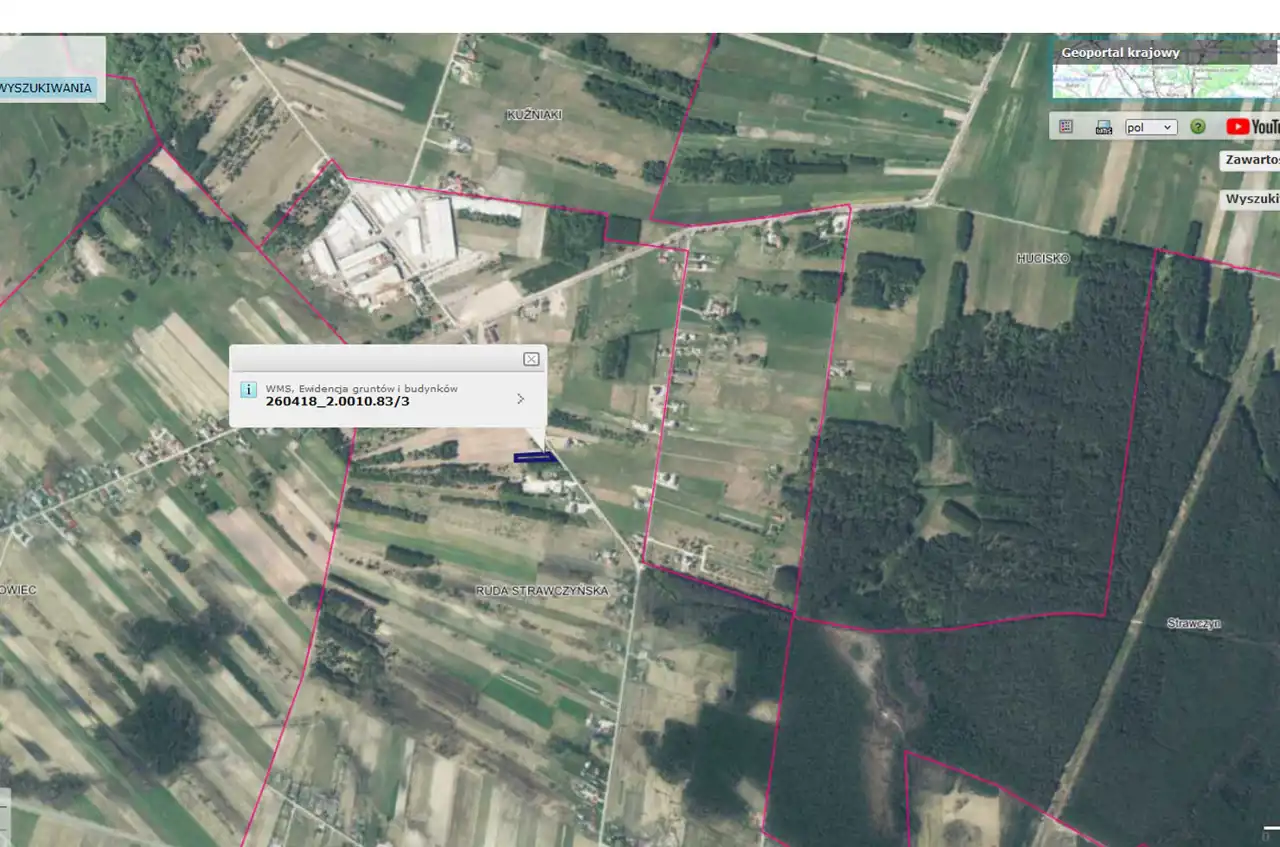Click the highlighted dark blue parcel
The image size is (1280, 847).
(x=533, y=457)
